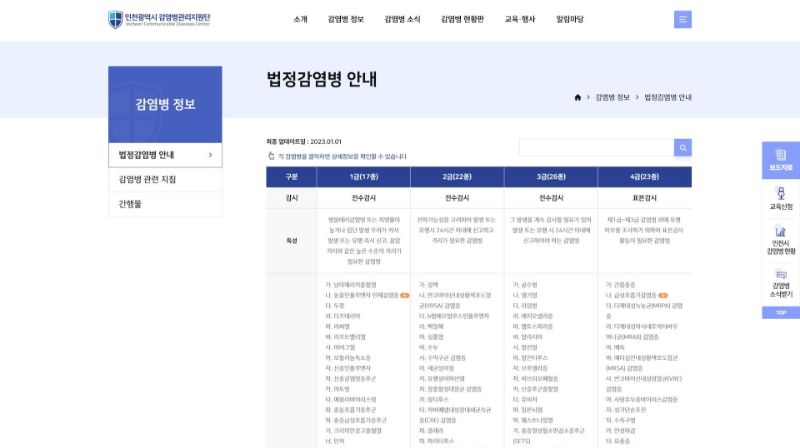Open 연성하감 disease entry
This screenshot has width=800, height=448.
click(x=621, y=431)
